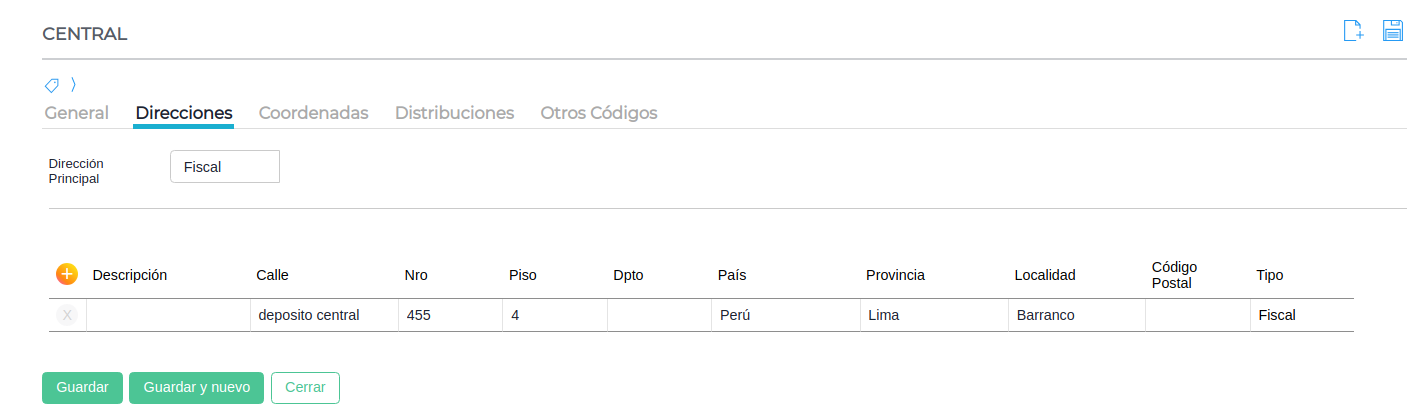Open the Coordenadas tab
Image resolution: width=1407 pixels, height=407 pixels.
click(x=313, y=113)
